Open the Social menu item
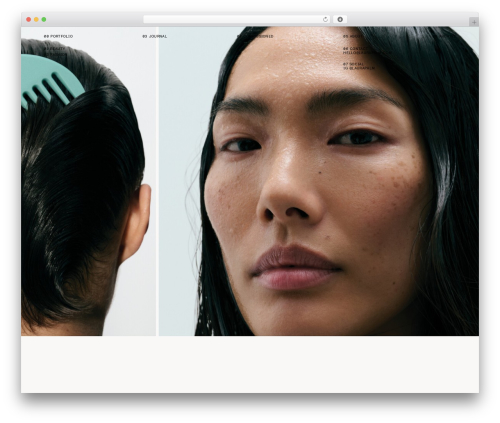The width and height of the screenshot is (500, 423). click(x=354, y=64)
